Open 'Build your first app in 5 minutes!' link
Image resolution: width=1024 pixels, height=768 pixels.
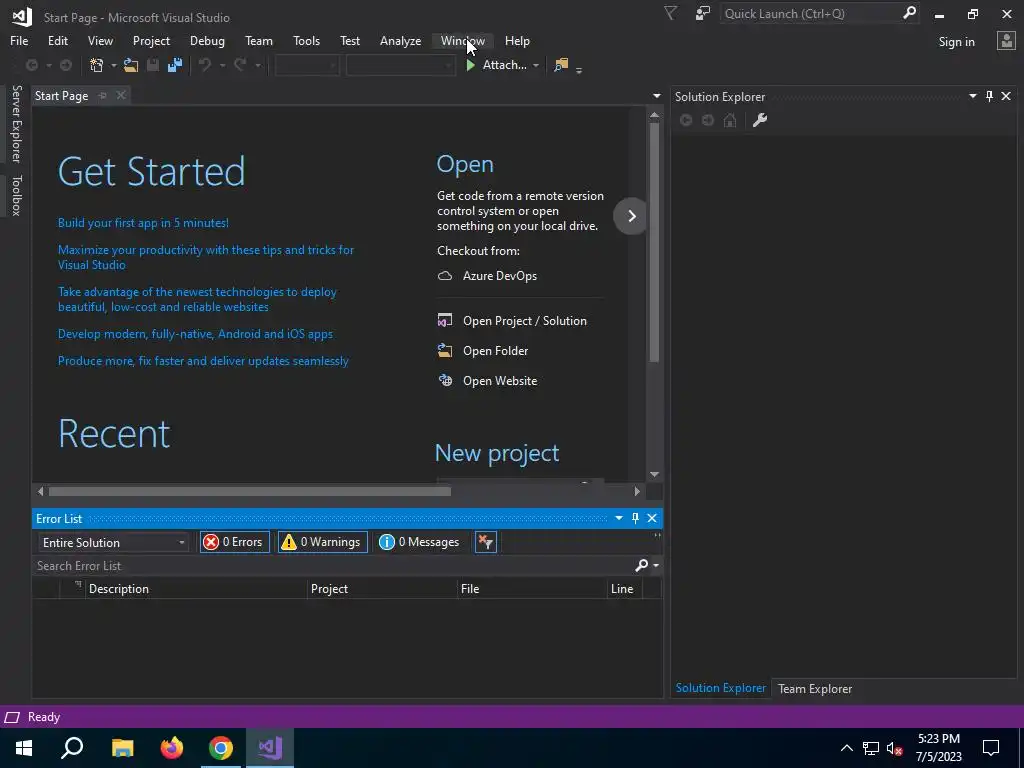(143, 223)
